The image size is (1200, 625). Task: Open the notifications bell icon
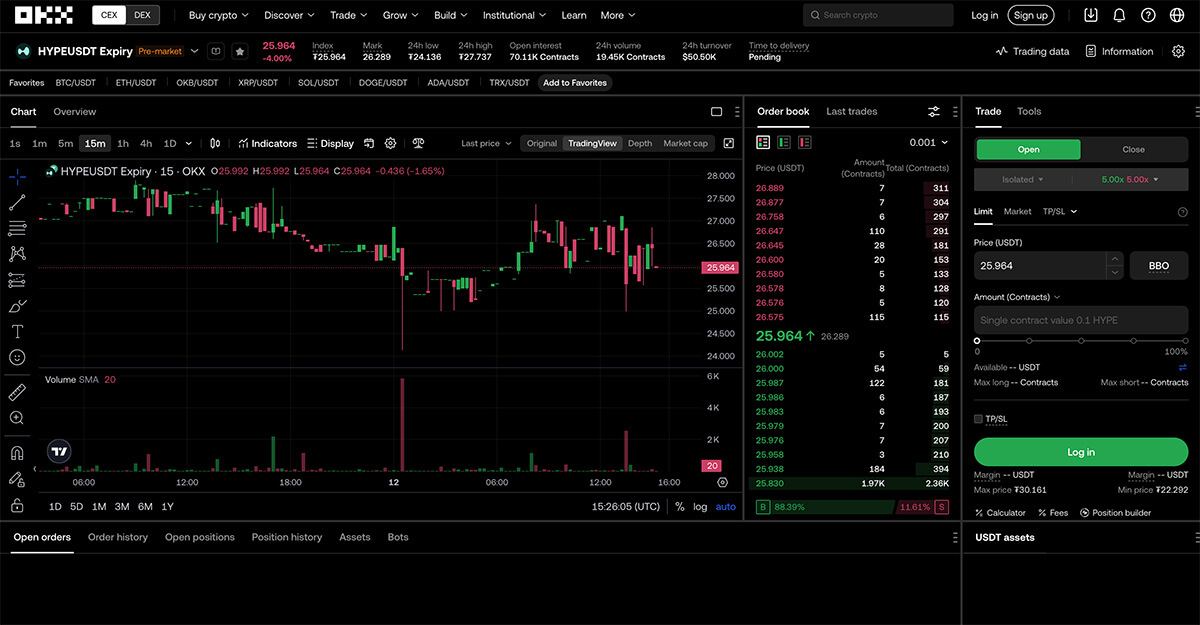[1119, 15]
